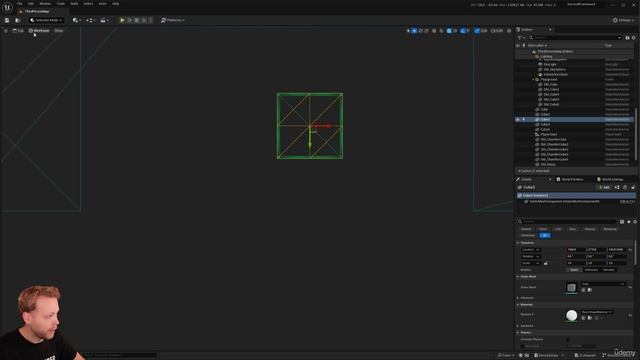Image resolution: width=640 pixels, height=360 pixels.
Task: Switch to the World Partition tab
Action: click(570, 180)
